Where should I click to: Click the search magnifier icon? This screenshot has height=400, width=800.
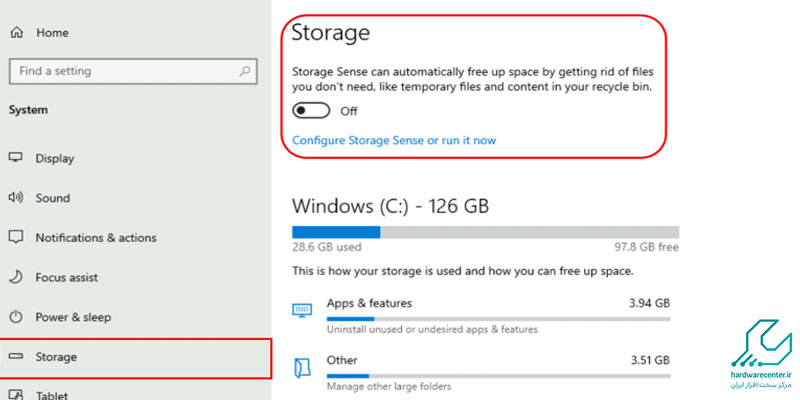(244, 71)
